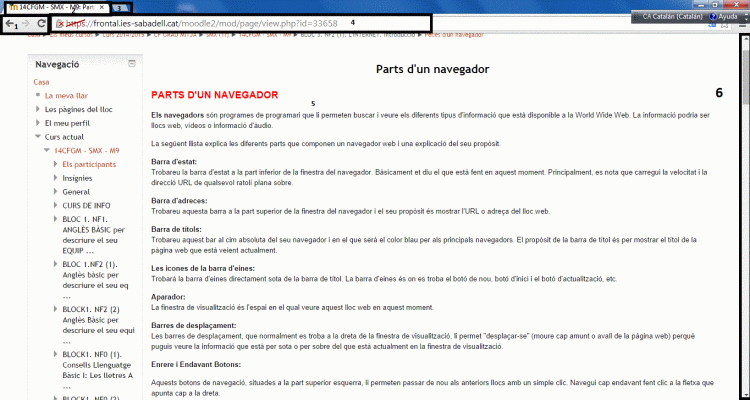Expand the Insígnies node arrow

tap(55, 178)
